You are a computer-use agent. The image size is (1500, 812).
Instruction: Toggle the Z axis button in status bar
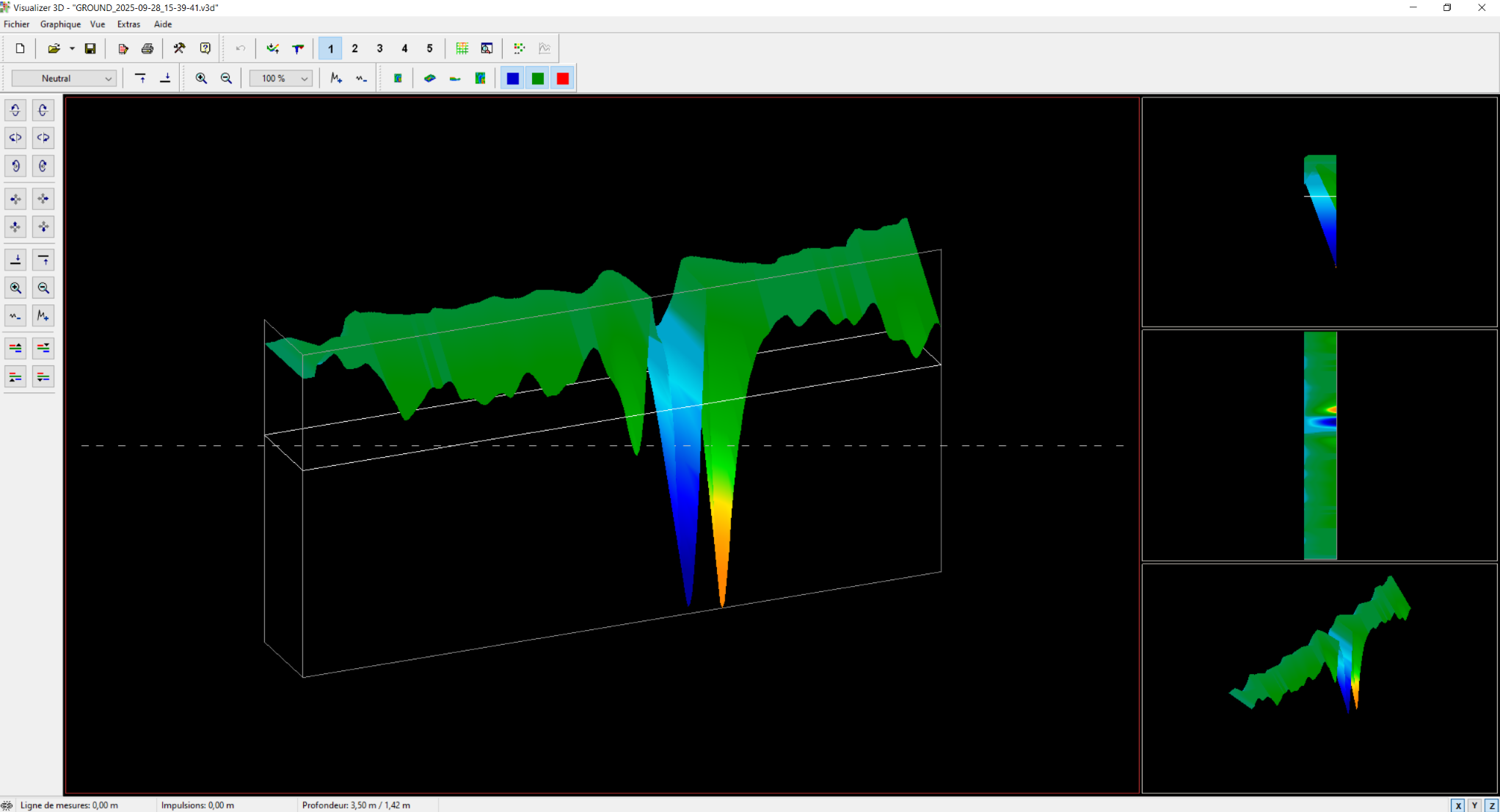(1491, 805)
